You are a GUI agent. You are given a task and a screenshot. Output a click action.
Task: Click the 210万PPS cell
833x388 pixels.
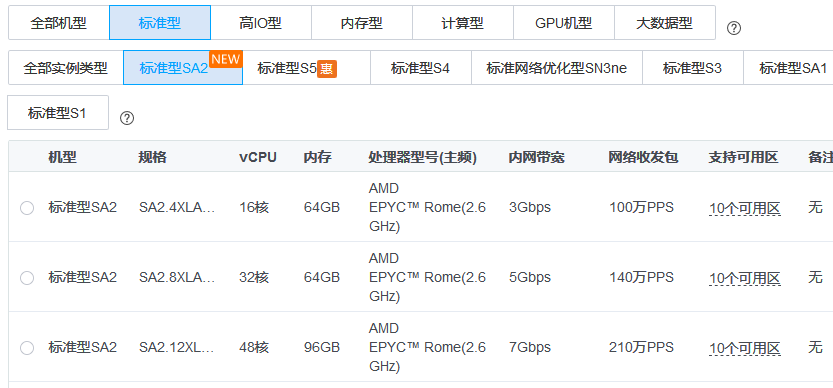pyautogui.click(x=641, y=348)
